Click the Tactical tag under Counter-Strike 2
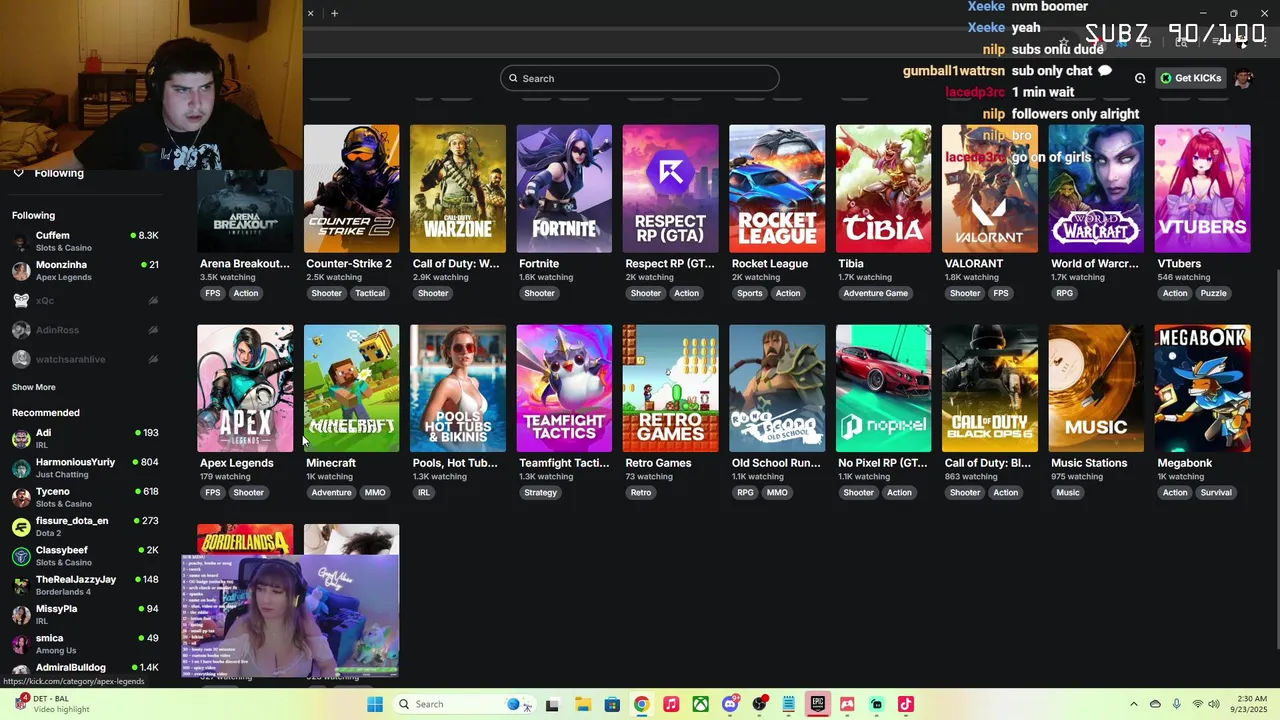 coord(370,293)
